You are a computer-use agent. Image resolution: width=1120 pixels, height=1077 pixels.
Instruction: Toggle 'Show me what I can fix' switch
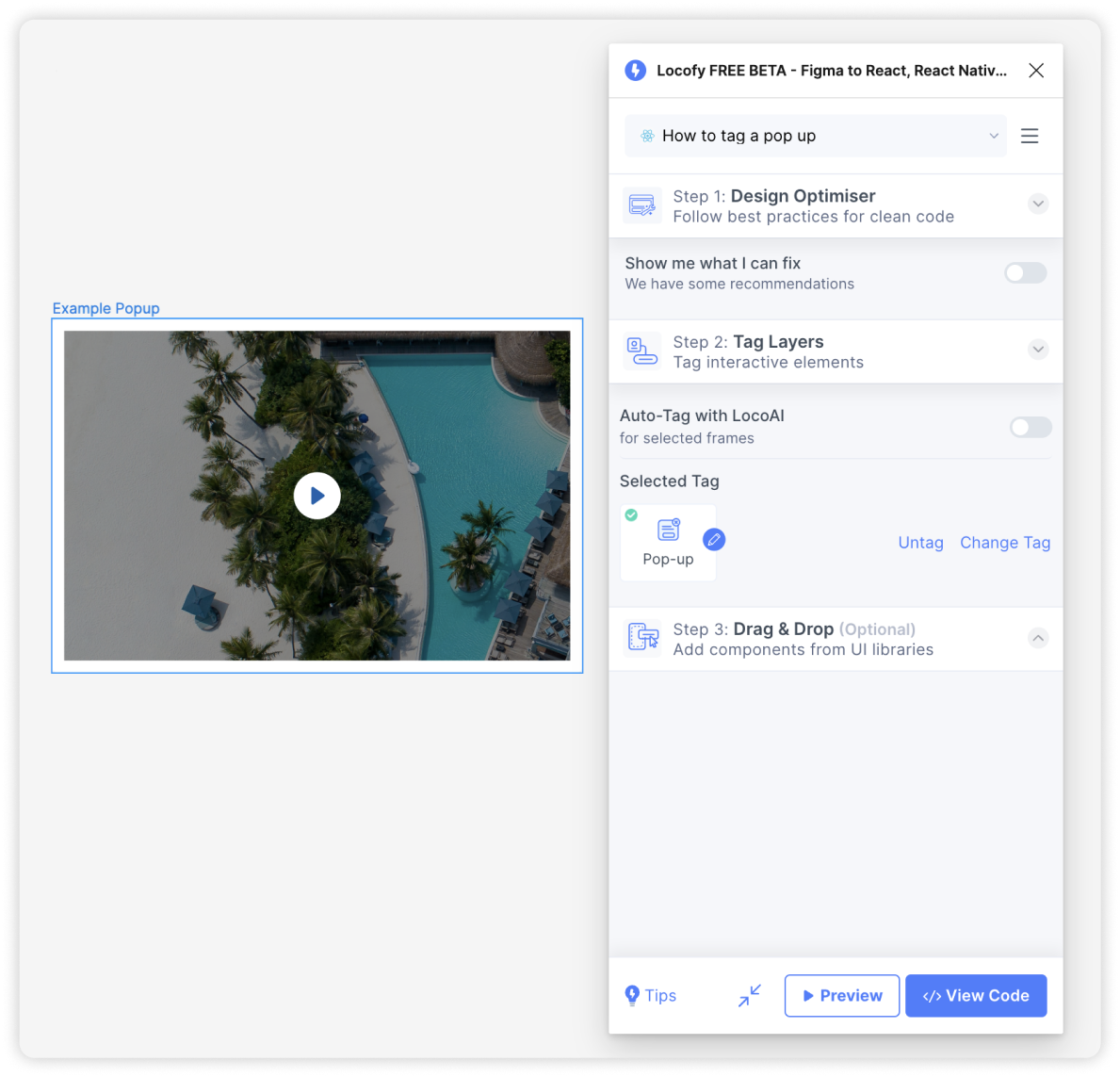[1025, 273]
